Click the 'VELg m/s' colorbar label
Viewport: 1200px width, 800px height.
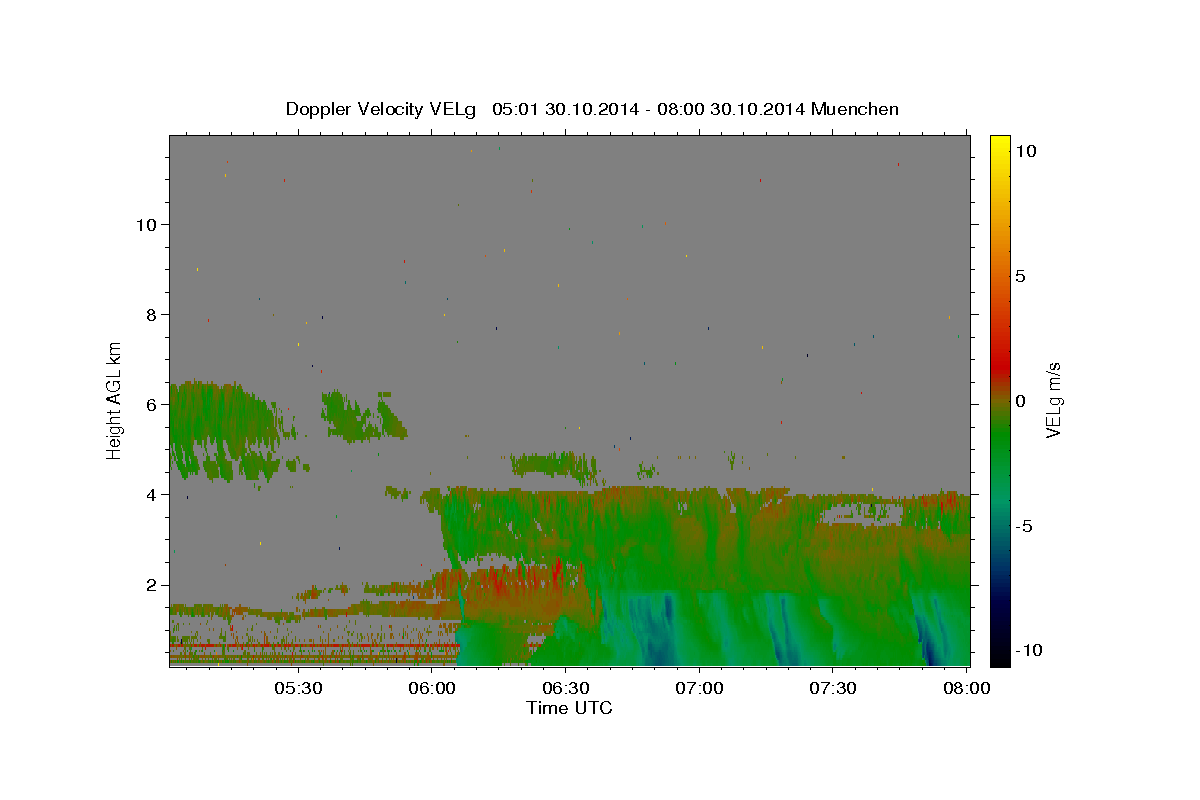click(x=1053, y=400)
